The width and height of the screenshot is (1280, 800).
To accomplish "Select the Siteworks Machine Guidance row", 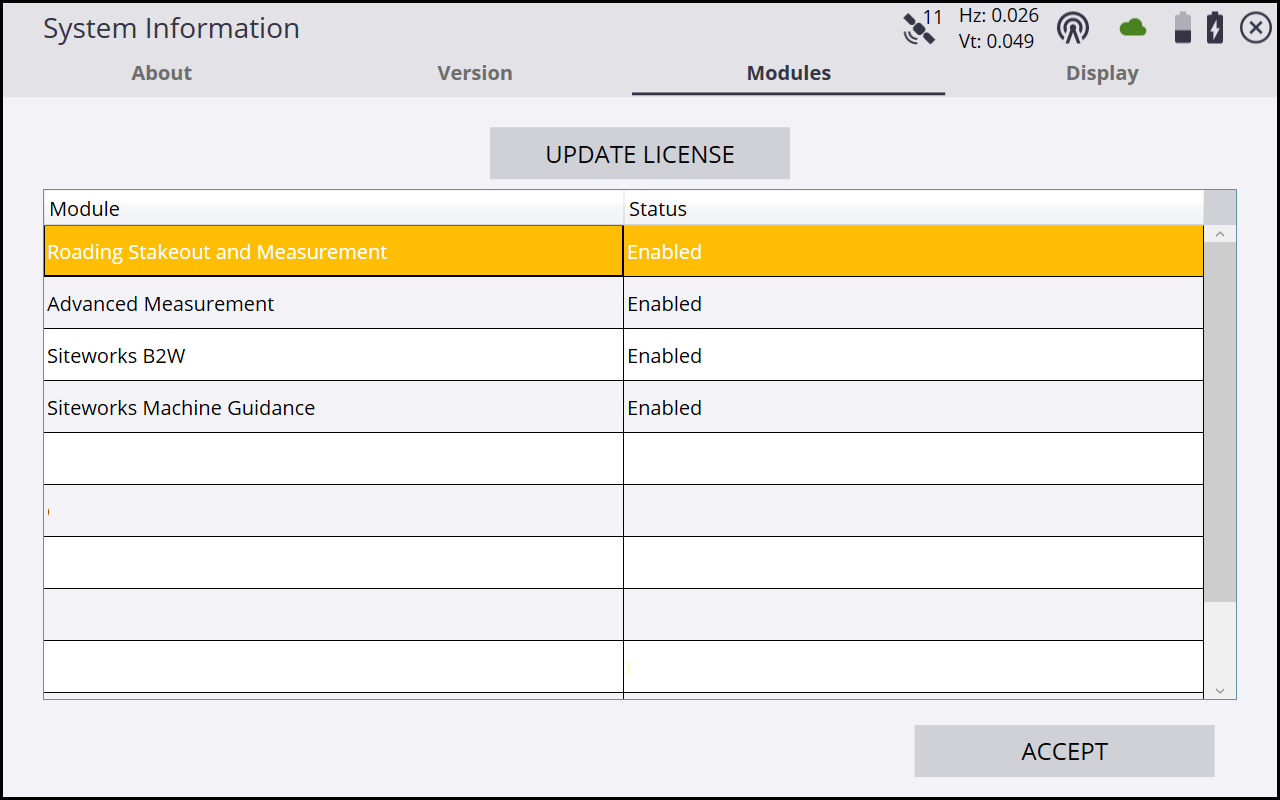I will (333, 408).
